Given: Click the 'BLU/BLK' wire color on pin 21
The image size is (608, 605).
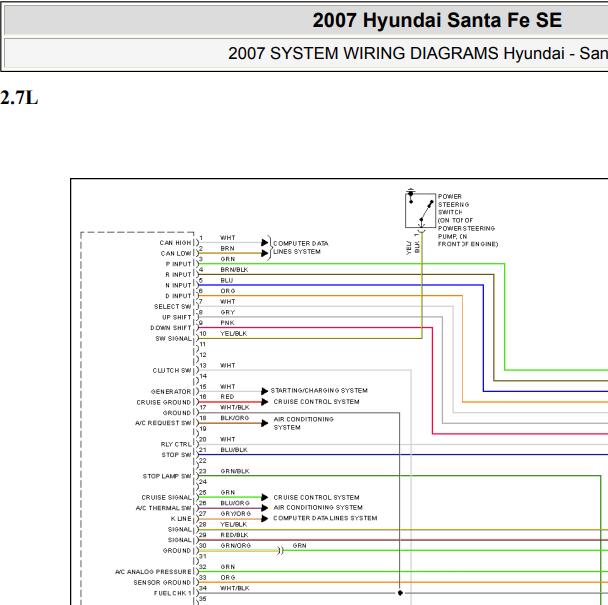Looking at the screenshot, I should (234, 450).
